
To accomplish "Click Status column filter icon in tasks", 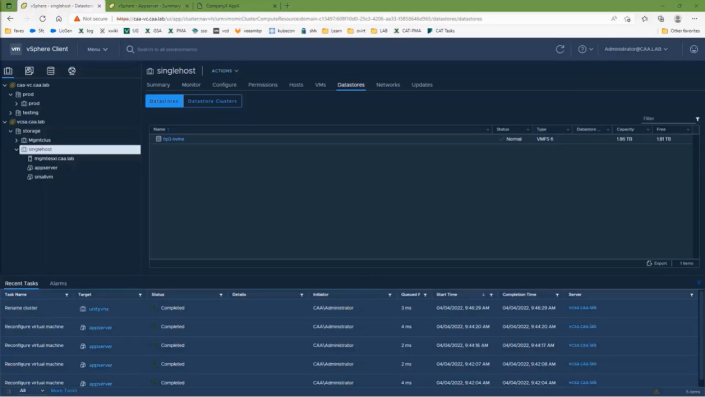I will coord(221,295).
